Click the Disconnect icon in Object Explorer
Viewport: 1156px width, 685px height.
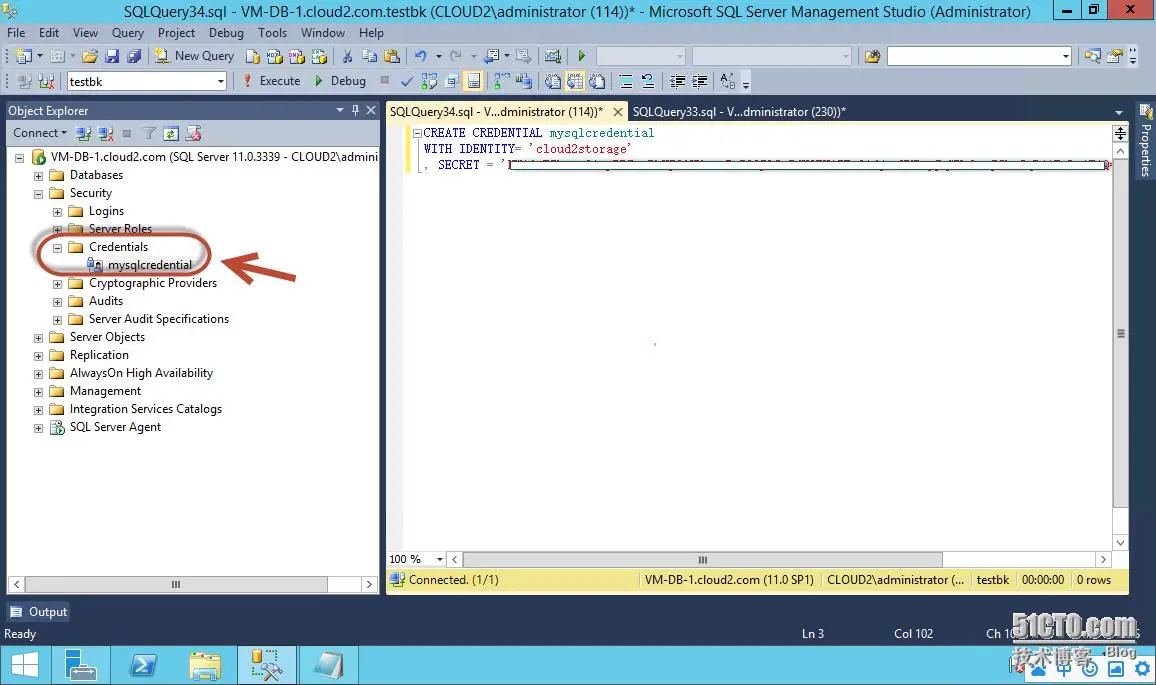(105, 133)
